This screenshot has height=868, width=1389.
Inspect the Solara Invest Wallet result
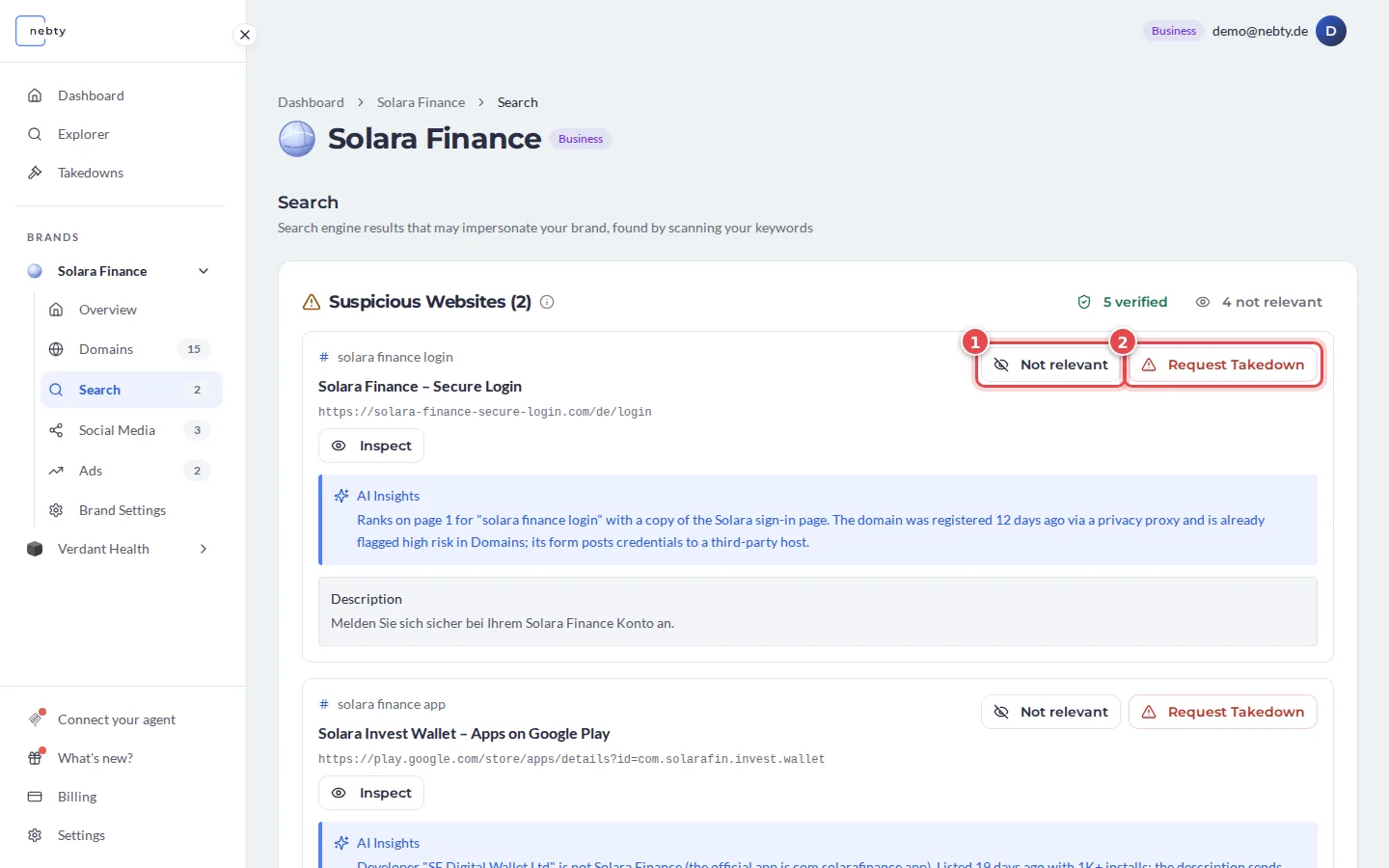371,793
